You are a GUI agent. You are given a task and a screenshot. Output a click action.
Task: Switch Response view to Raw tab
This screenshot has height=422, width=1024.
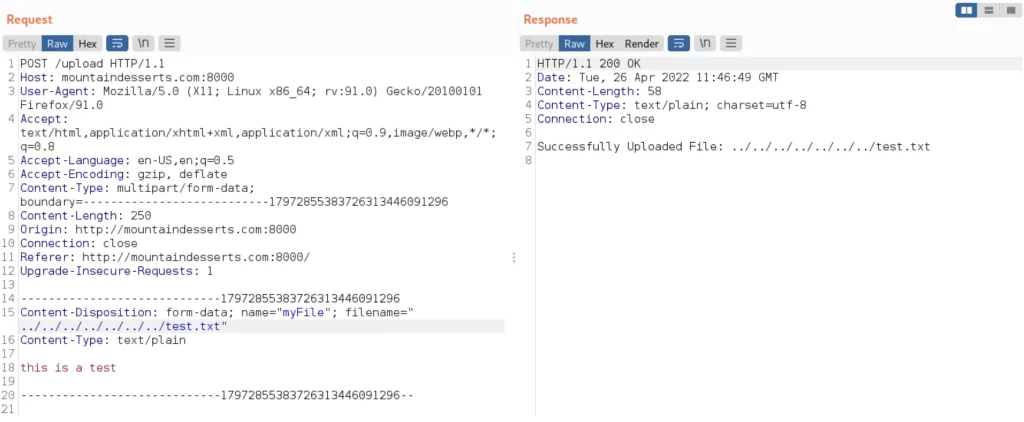(x=575, y=44)
